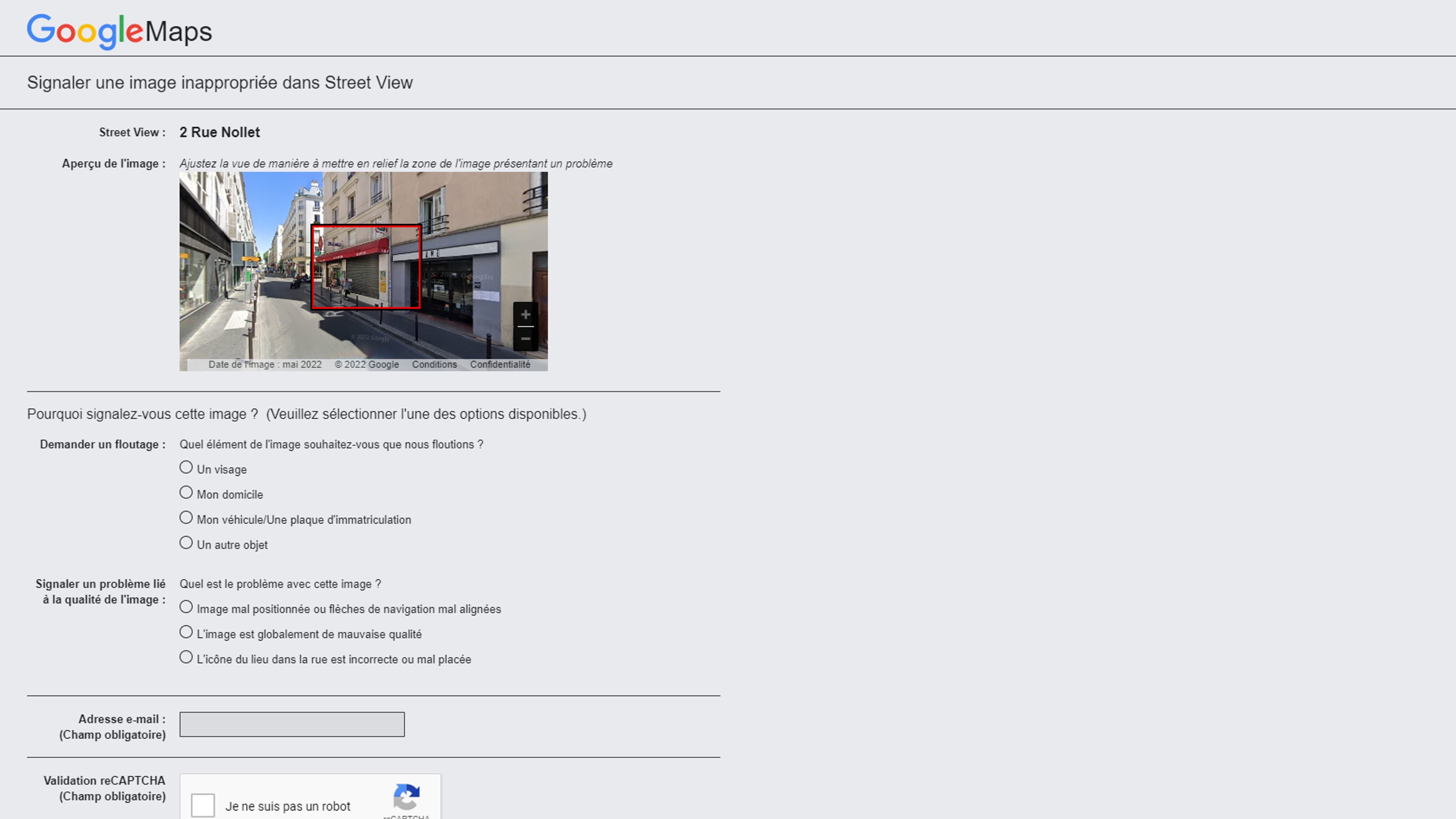
Task: Select "L'image est globalement de mauvaise qualité"
Action: click(x=185, y=632)
